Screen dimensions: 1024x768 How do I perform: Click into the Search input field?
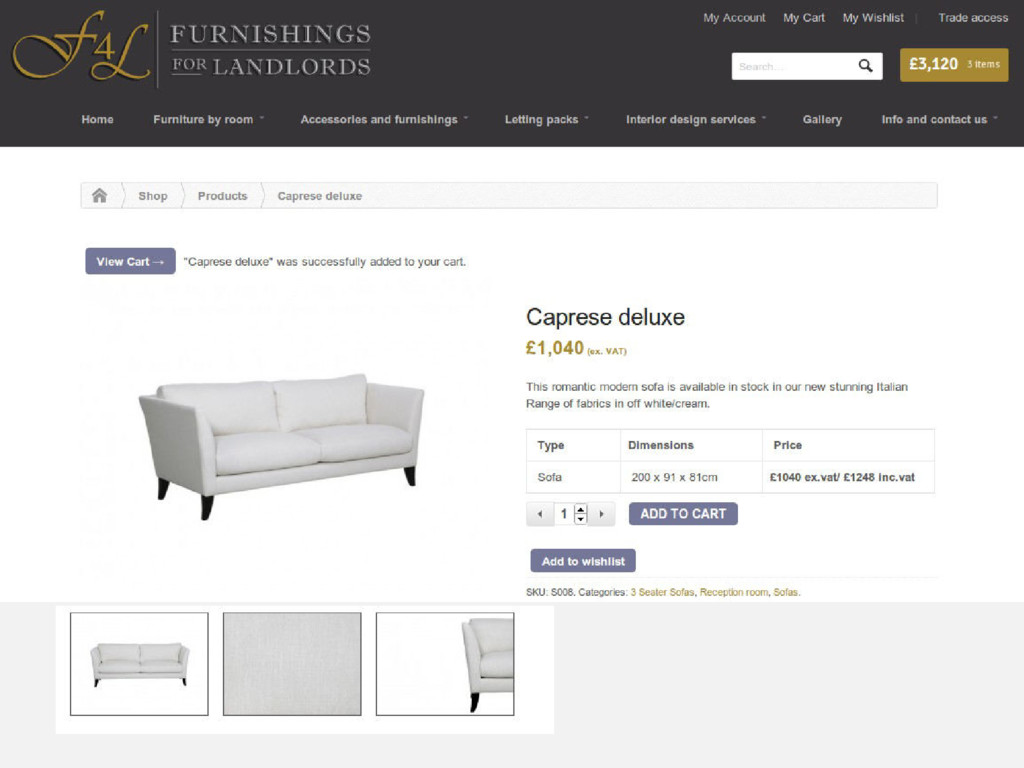pos(793,66)
